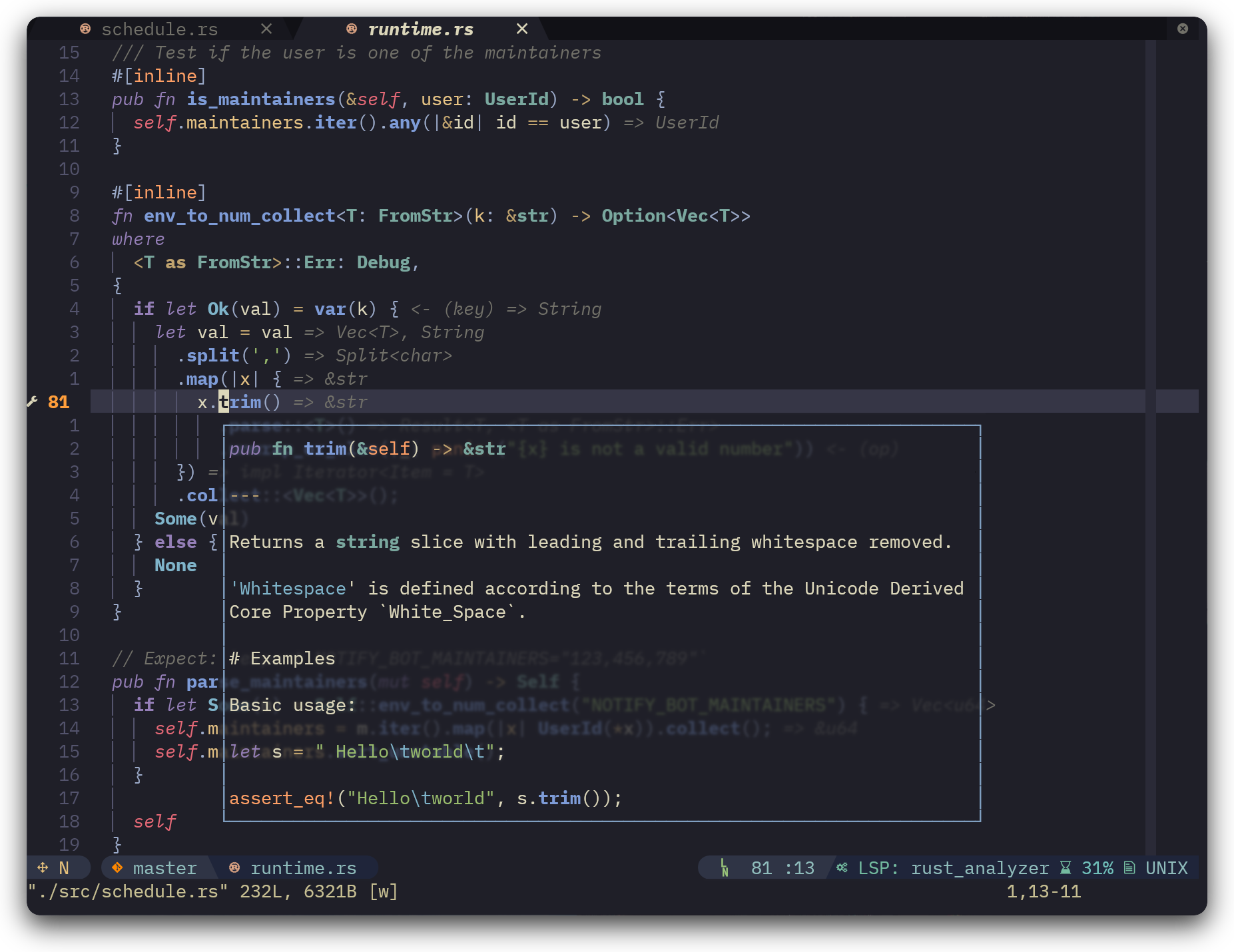This screenshot has width=1234, height=952.
Task: Click Option<Vec<T>> return type
Action: click(676, 216)
